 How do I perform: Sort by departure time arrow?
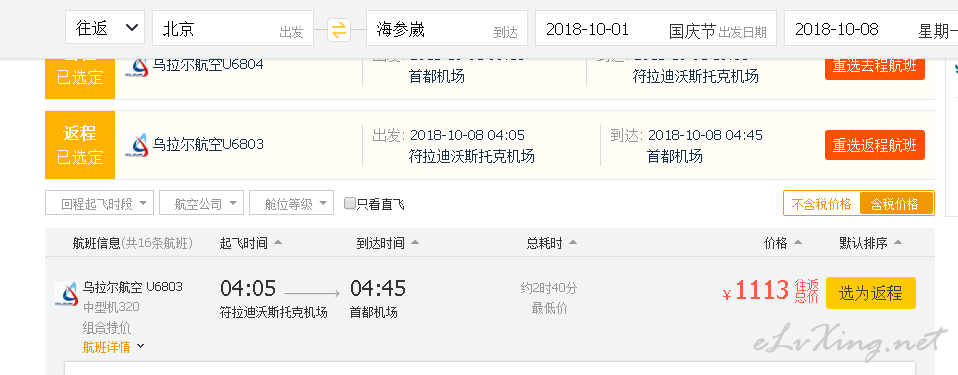pos(278,243)
